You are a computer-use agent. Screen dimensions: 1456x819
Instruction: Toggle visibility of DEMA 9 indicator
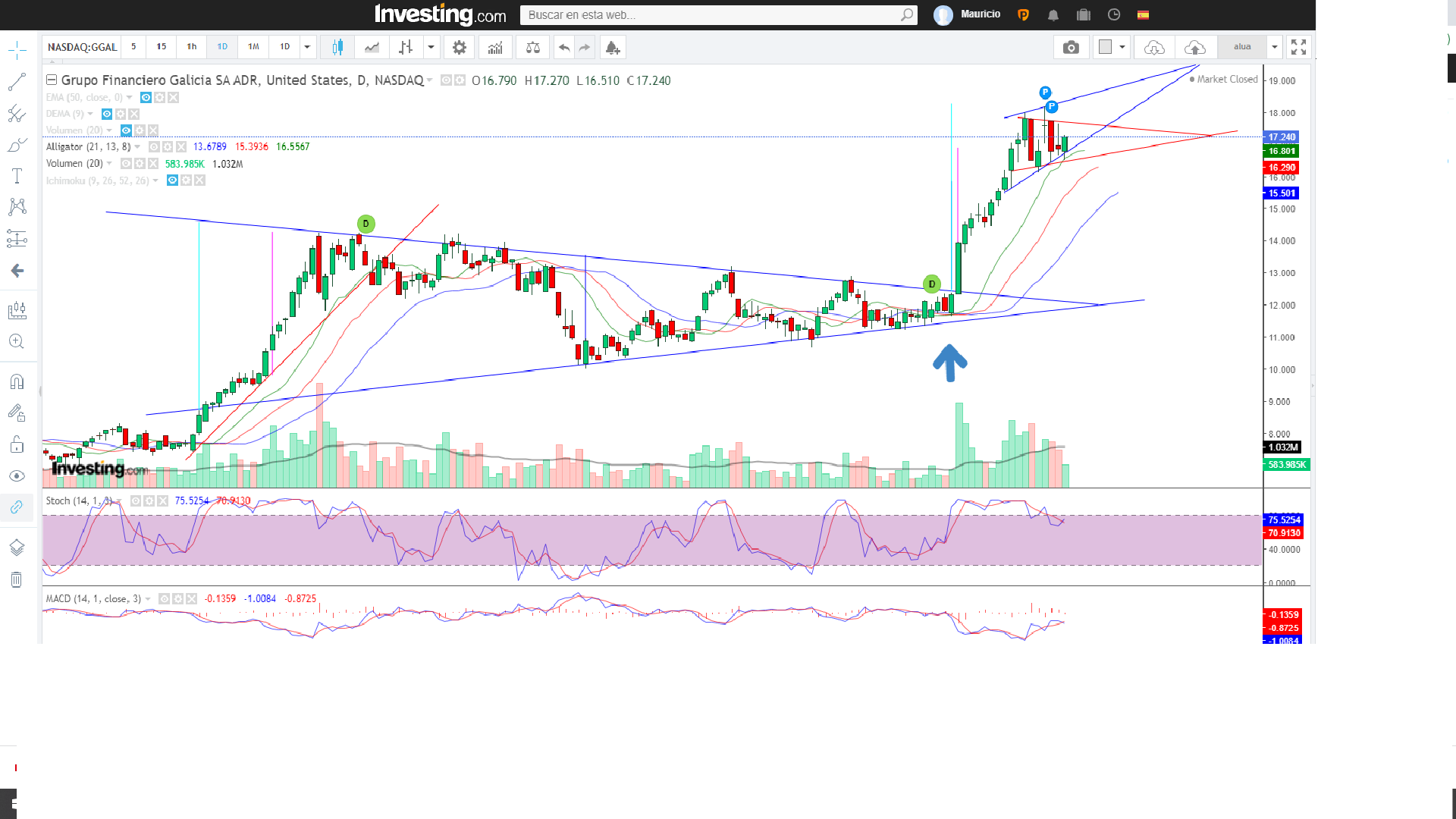pyautogui.click(x=107, y=114)
